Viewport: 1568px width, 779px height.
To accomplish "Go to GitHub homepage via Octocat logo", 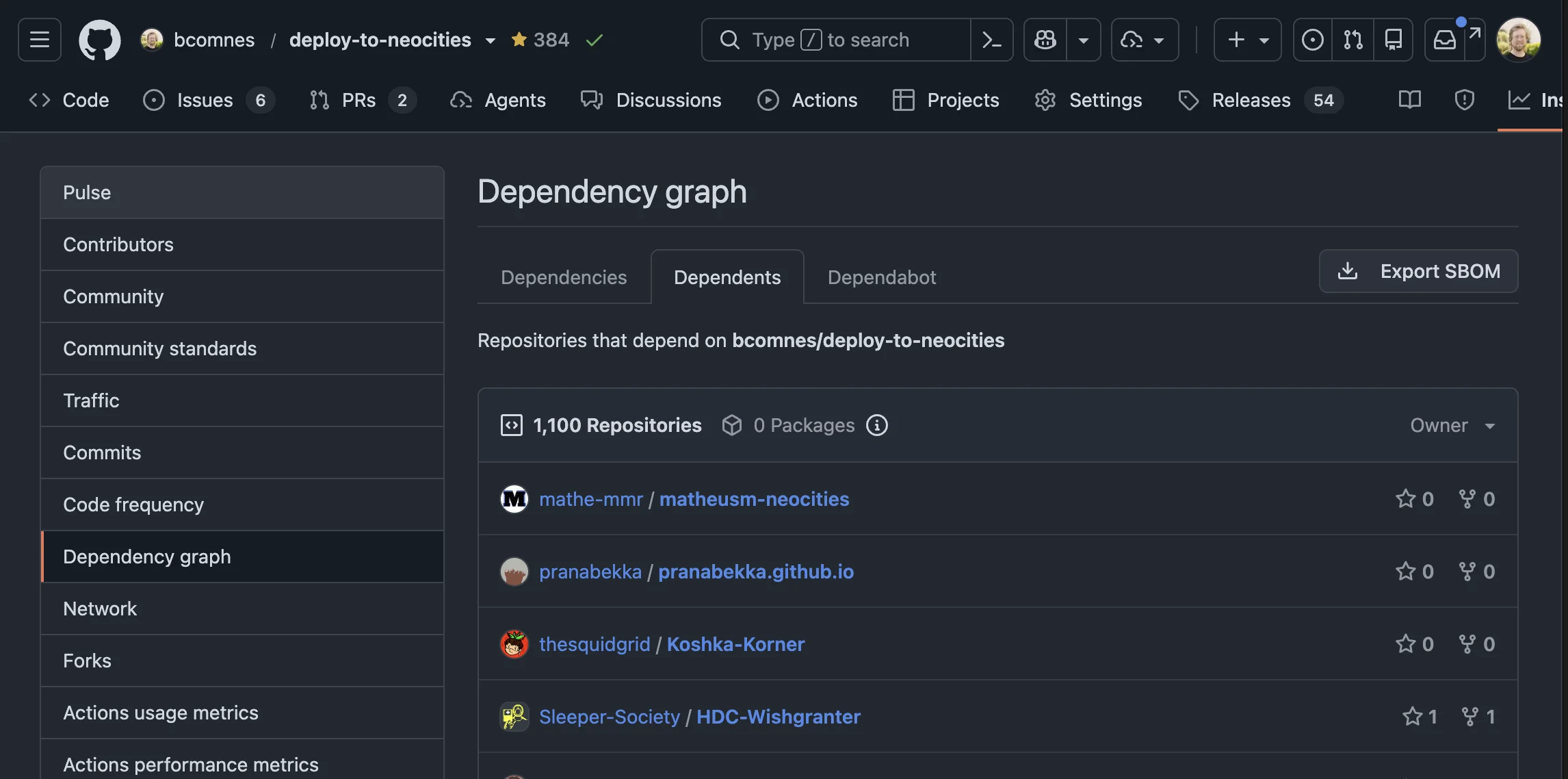I will click(100, 40).
